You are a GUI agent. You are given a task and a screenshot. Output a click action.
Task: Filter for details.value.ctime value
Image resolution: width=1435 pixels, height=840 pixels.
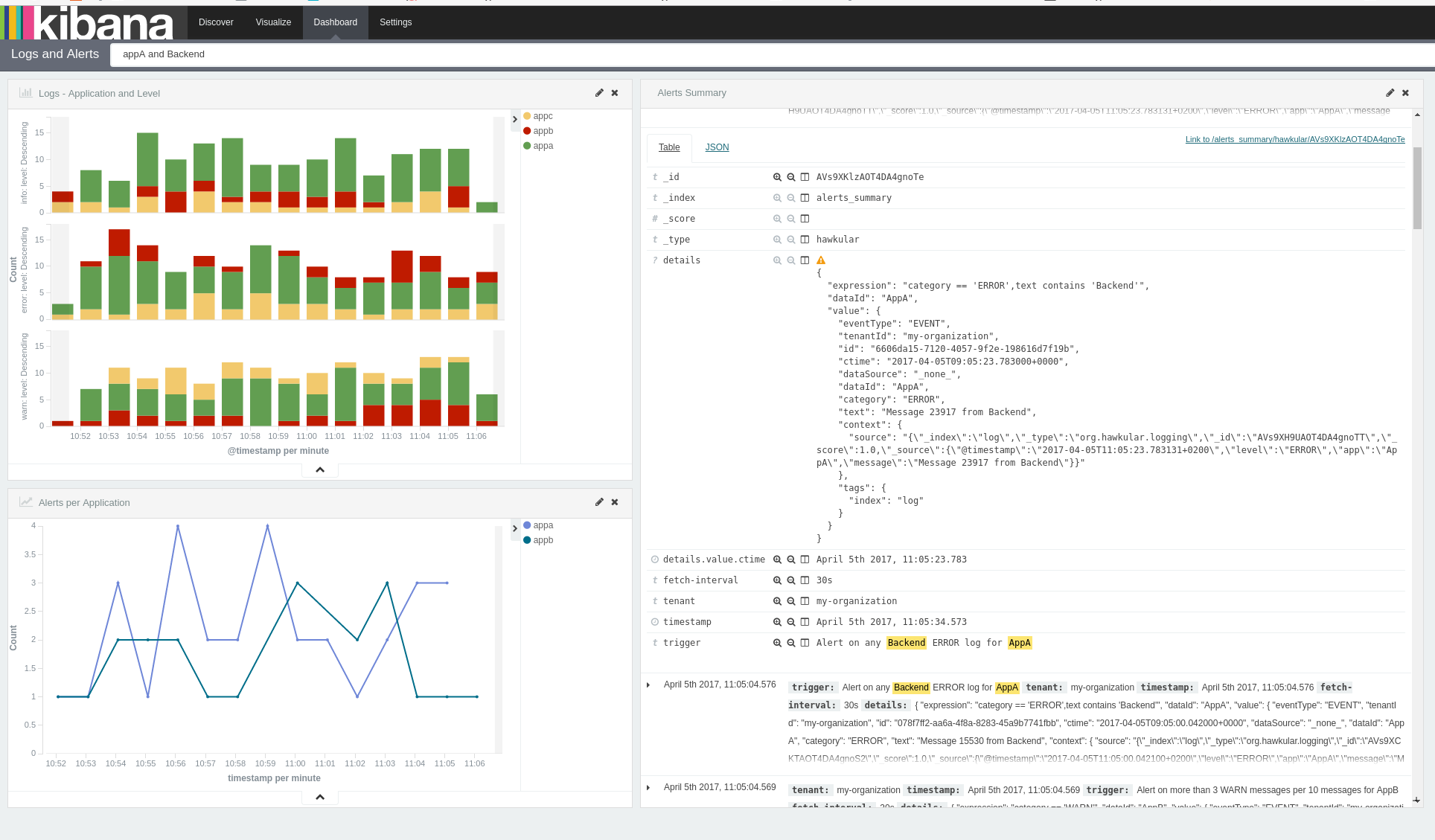coord(777,560)
